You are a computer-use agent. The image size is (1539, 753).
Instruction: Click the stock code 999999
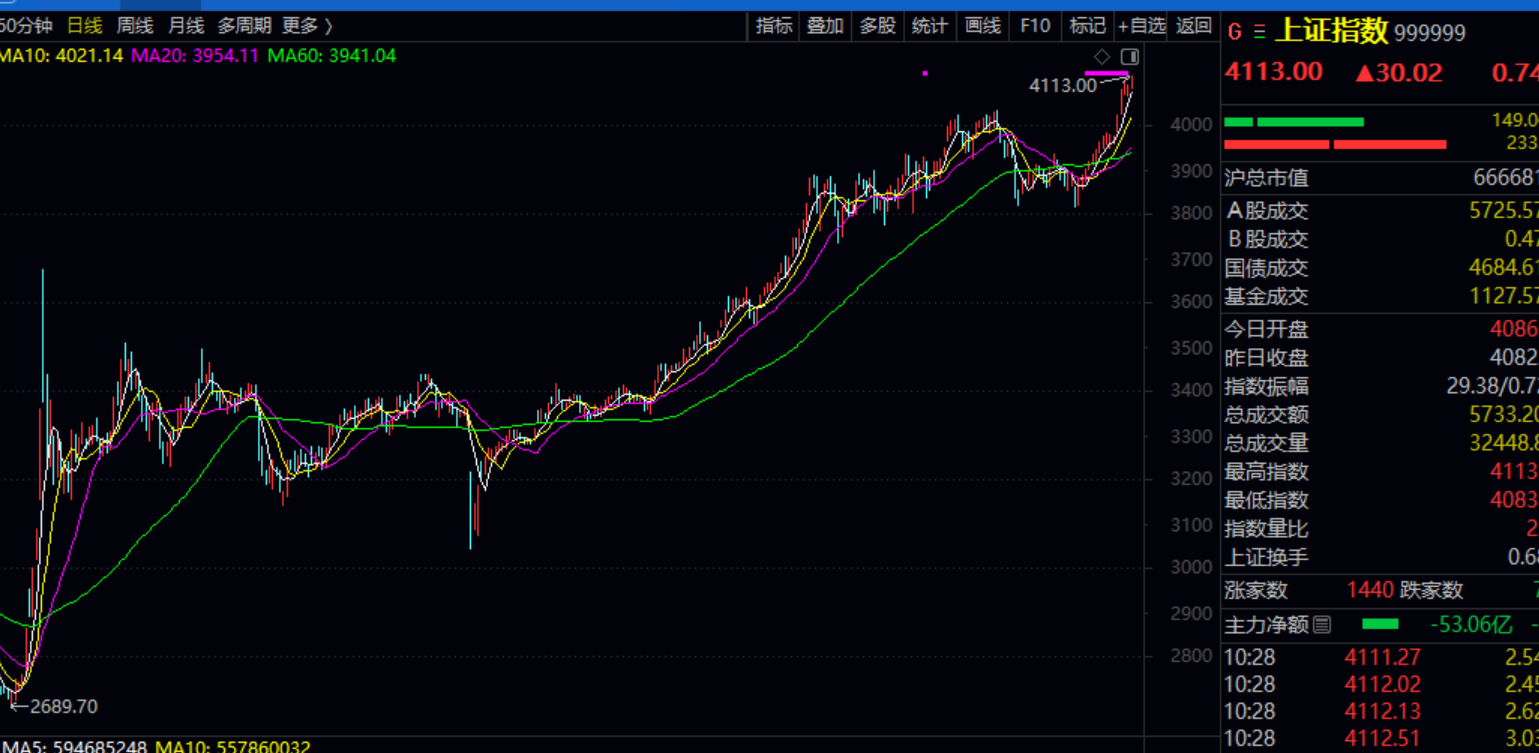coord(1430,33)
